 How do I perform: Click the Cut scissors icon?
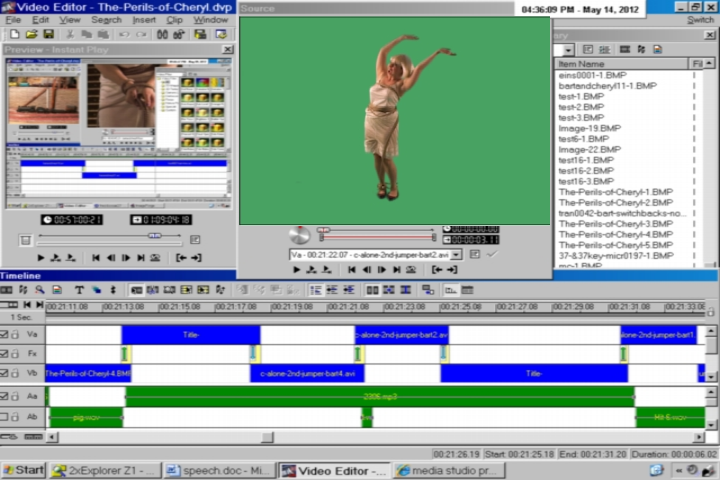click(70, 34)
